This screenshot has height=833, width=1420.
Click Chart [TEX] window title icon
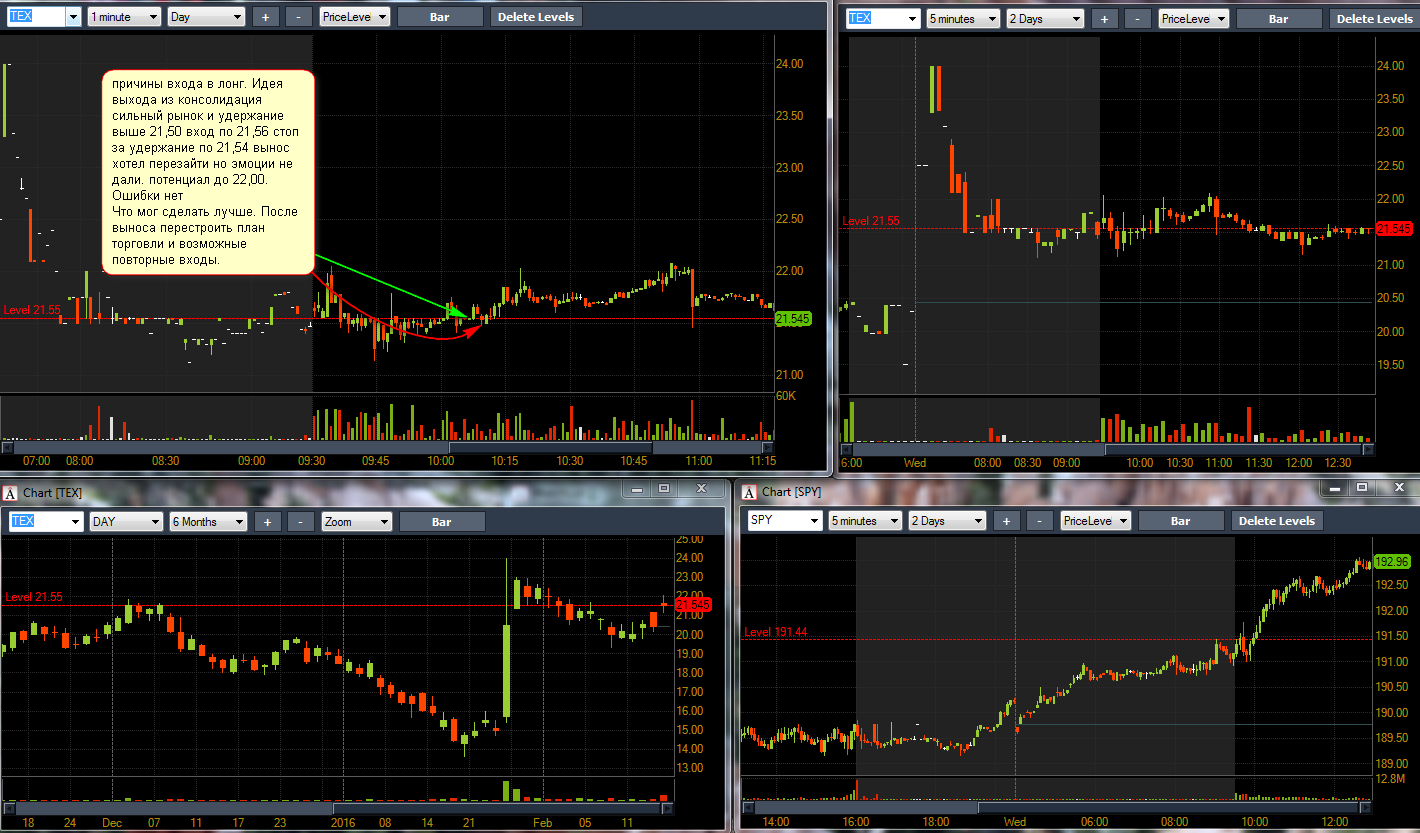[x=11, y=491]
